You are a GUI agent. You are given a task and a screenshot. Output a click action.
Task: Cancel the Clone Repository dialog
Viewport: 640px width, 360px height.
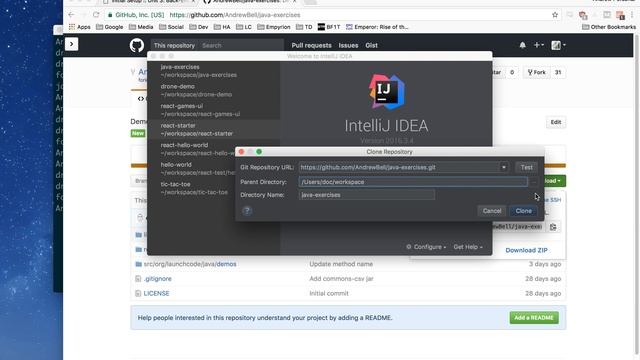tap(492, 211)
